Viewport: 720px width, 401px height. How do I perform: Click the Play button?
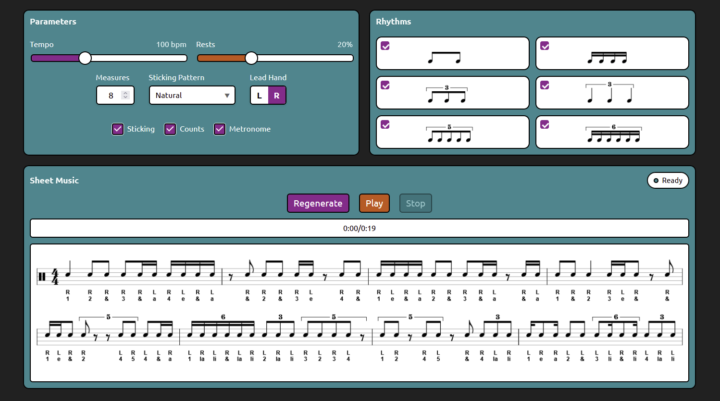pyautogui.click(x=374, y=203)
